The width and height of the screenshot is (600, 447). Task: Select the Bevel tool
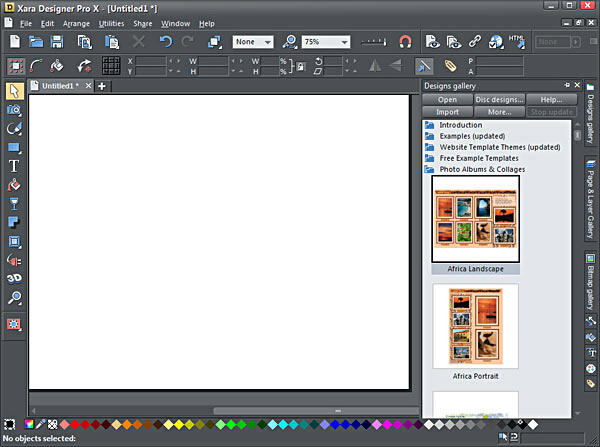coord(14,241)
